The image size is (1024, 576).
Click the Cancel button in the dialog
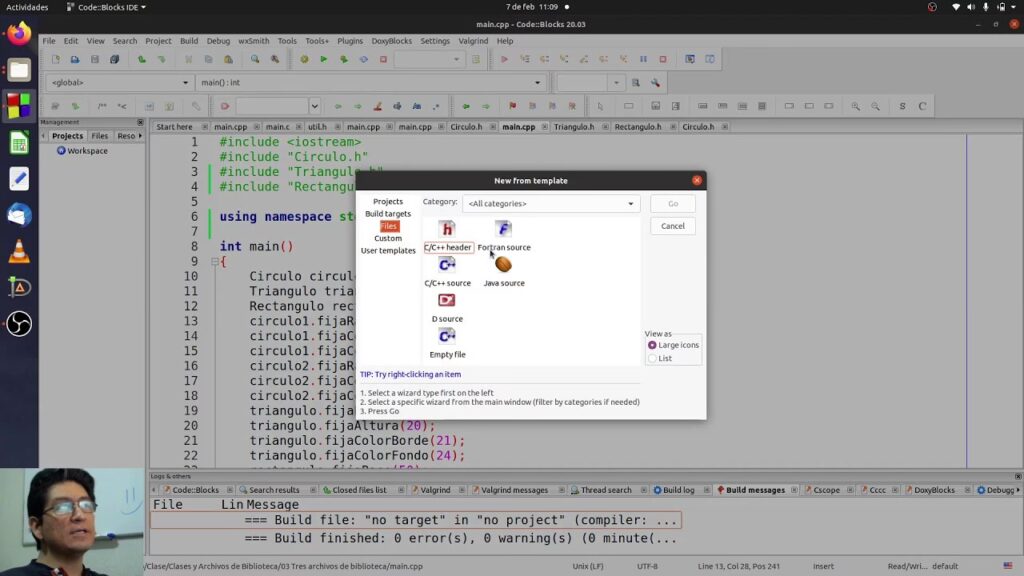672,226
